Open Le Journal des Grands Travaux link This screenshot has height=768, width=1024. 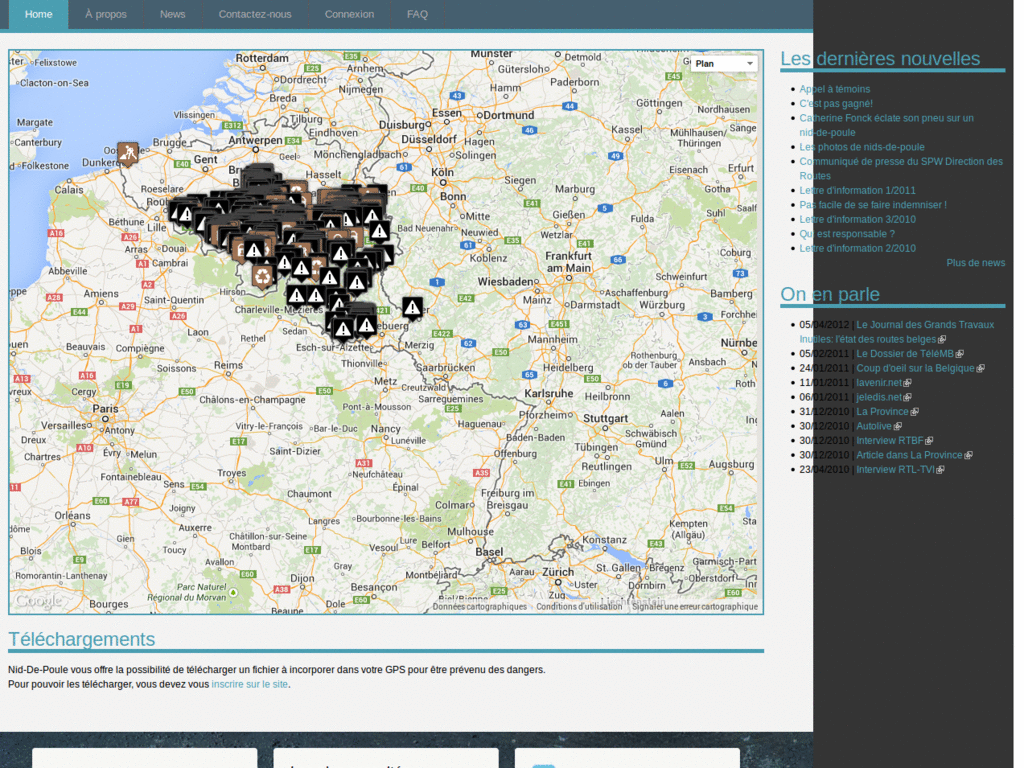(x=897, y=332)
